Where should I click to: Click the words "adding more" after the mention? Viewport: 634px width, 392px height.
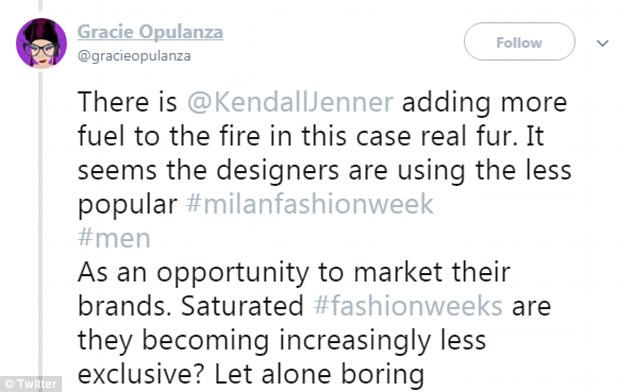point(484,102)
